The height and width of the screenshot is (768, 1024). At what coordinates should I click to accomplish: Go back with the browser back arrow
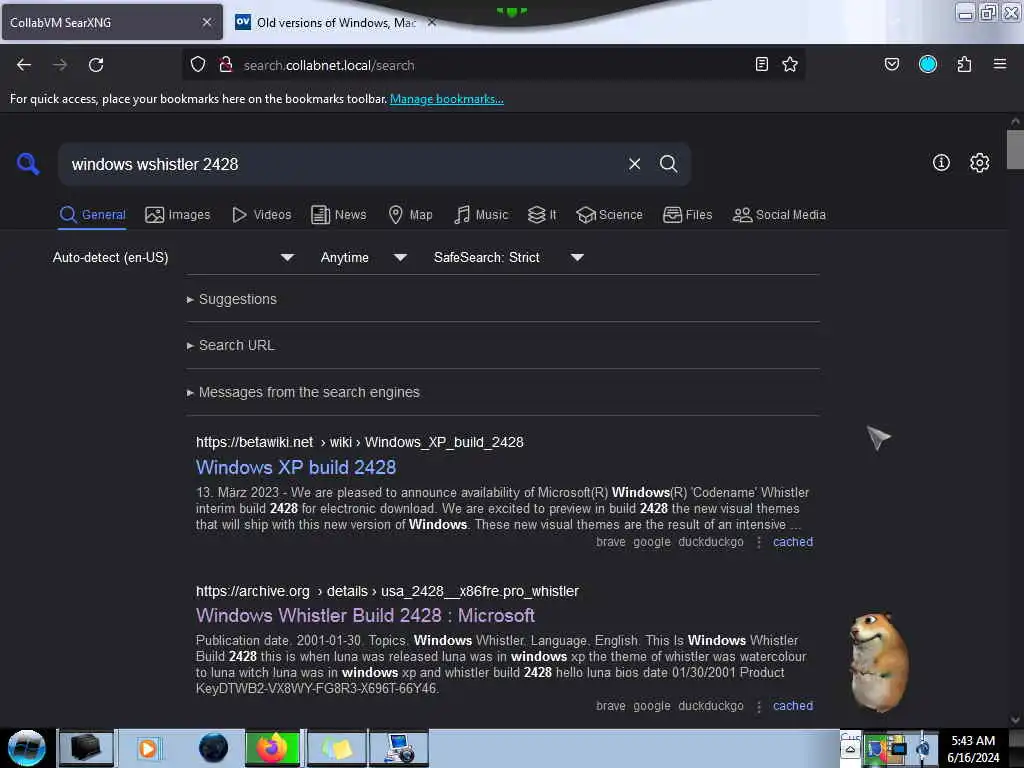click(x=24, y=65)
